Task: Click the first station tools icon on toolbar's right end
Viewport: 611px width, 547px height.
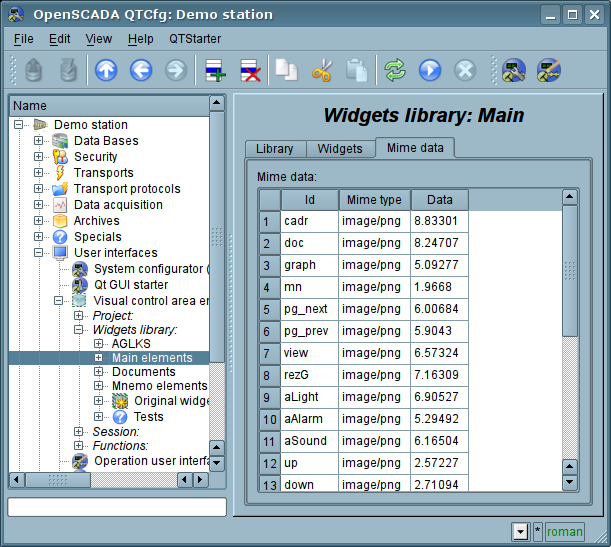Action: pyautogui.click(x=514, y=70)
